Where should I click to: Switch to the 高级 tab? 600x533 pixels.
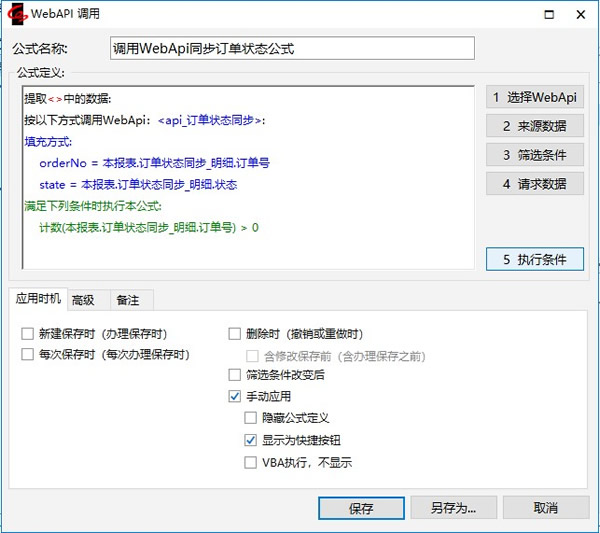pyautogui.click(x=83, y=299)
